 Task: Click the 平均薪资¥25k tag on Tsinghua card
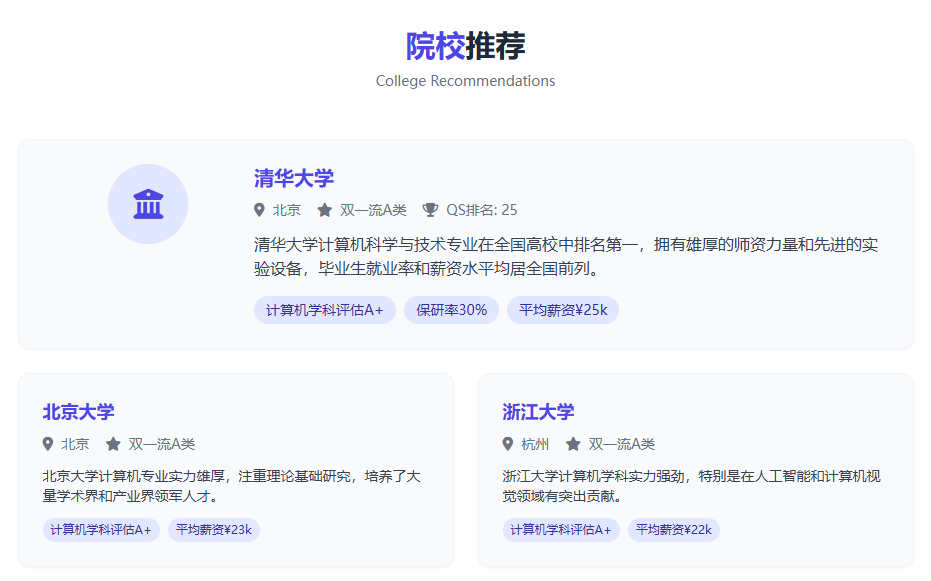pos(563,310)
